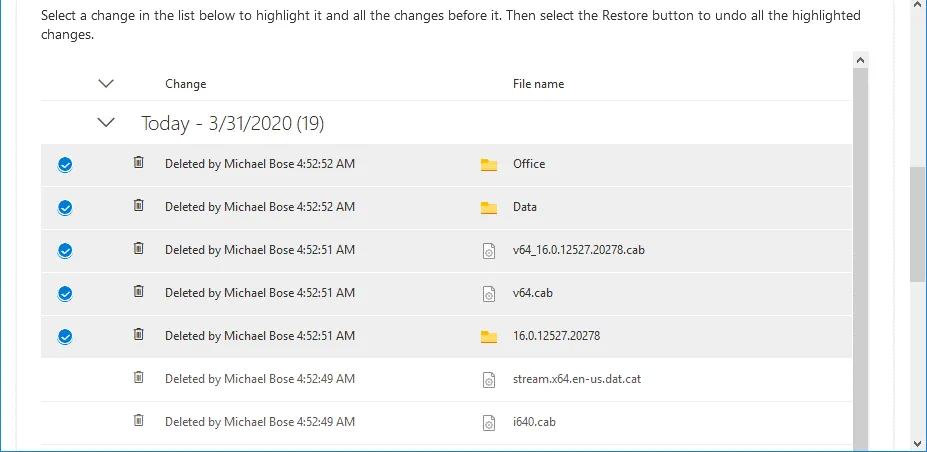Click the yellow folder icon for Data
The width and height of the screenshot is (927, 452).
click(x=488, y=208)
